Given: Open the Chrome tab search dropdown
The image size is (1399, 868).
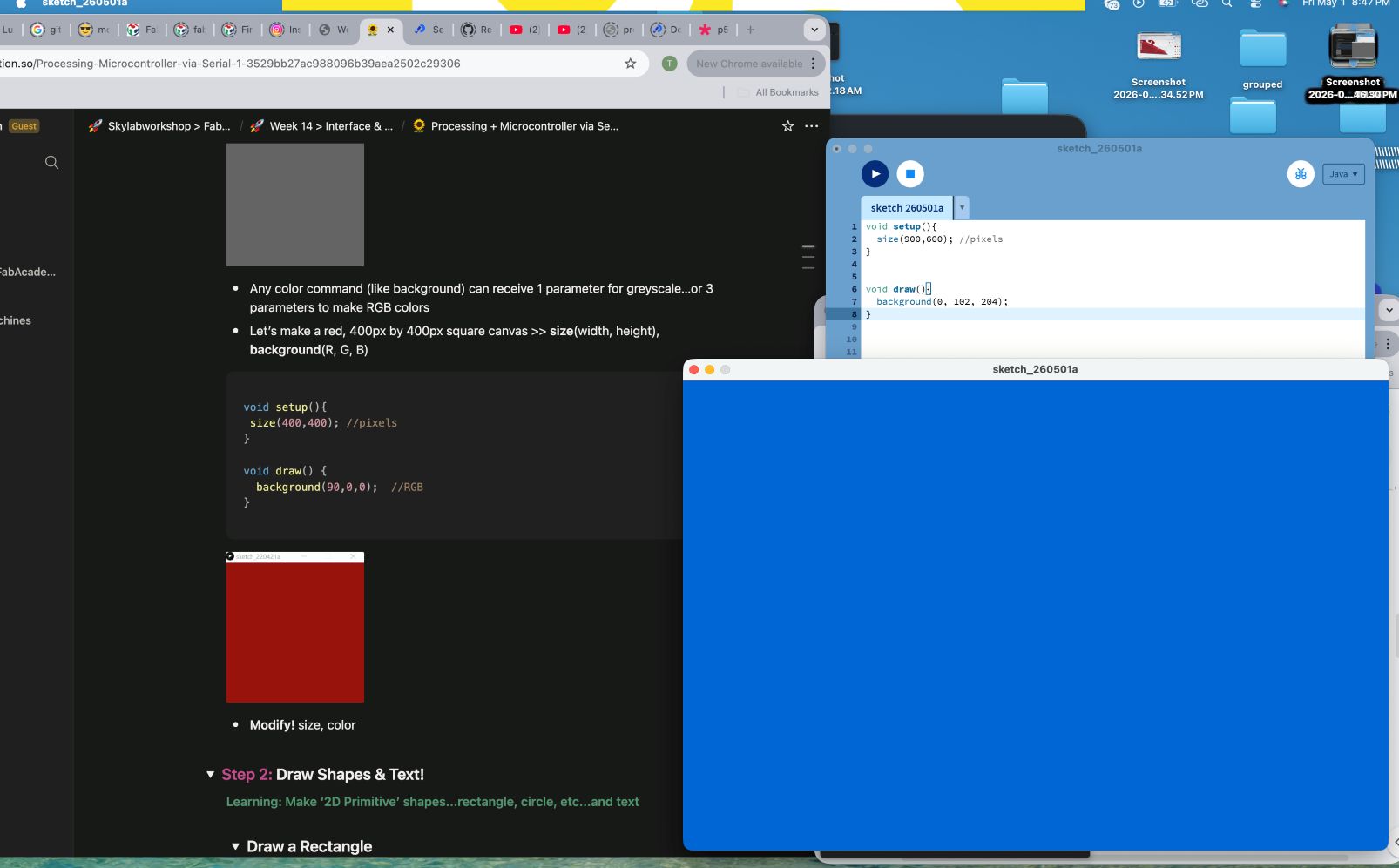Looking at the screenshot, I should click(x=814, y=30).
